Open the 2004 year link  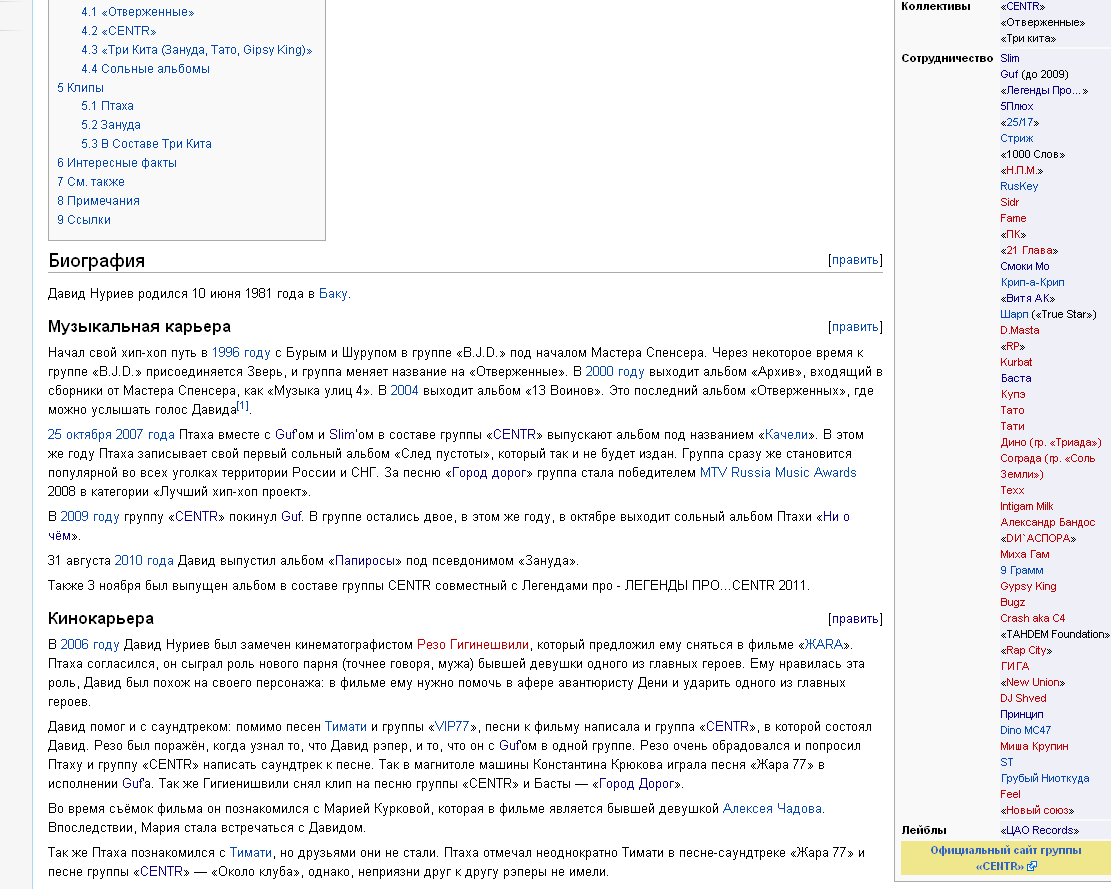tap(405, 391)
